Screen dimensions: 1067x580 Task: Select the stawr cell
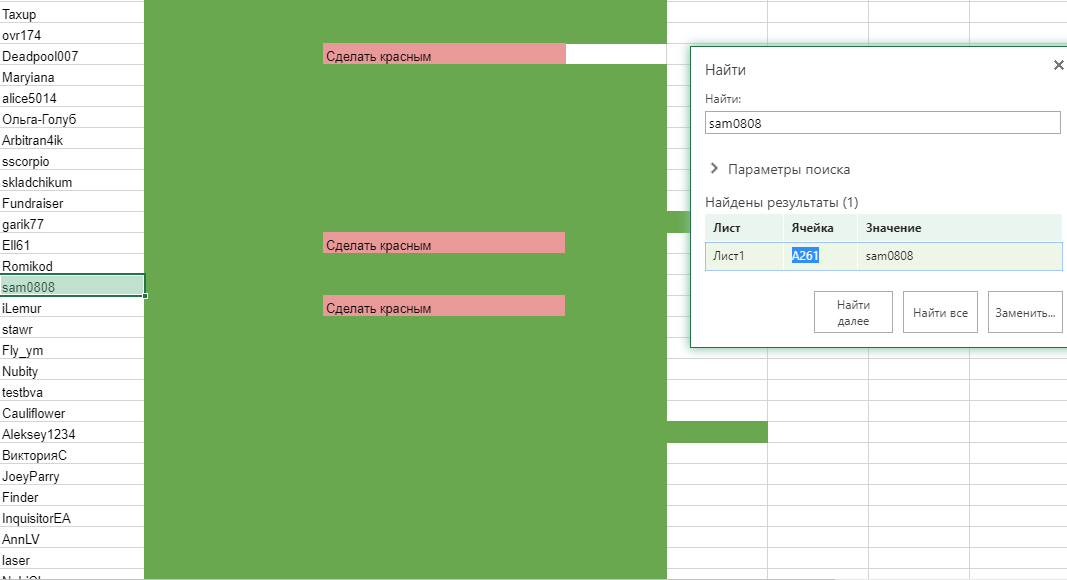[x=72, y=328]
